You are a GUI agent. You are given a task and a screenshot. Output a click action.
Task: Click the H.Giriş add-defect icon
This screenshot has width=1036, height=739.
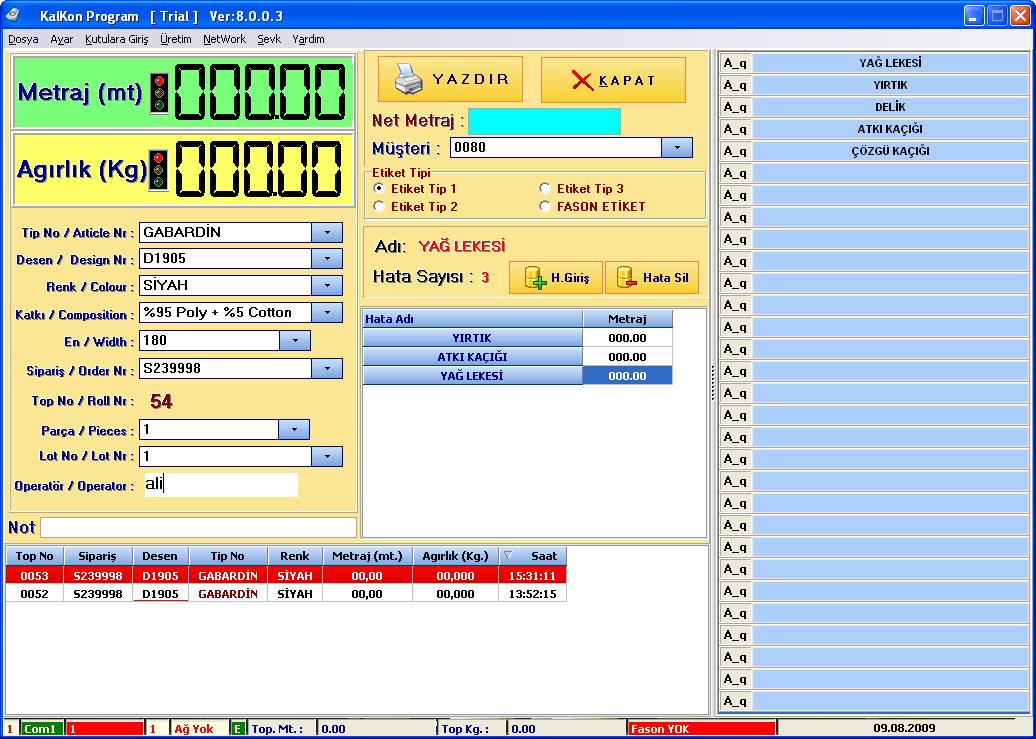click(x=535, y=278)
